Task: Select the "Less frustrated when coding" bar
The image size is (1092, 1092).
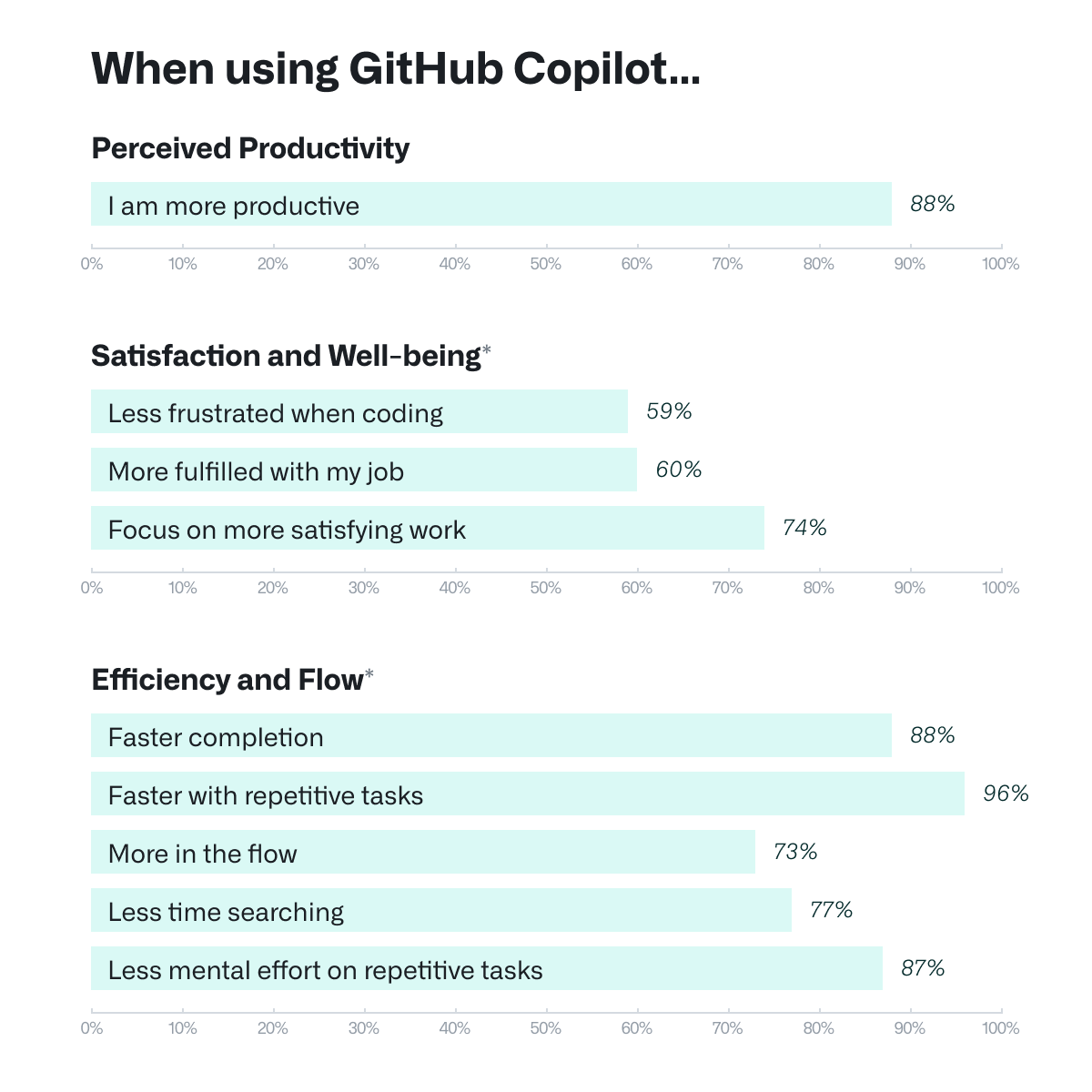Action: pos(359,411)
